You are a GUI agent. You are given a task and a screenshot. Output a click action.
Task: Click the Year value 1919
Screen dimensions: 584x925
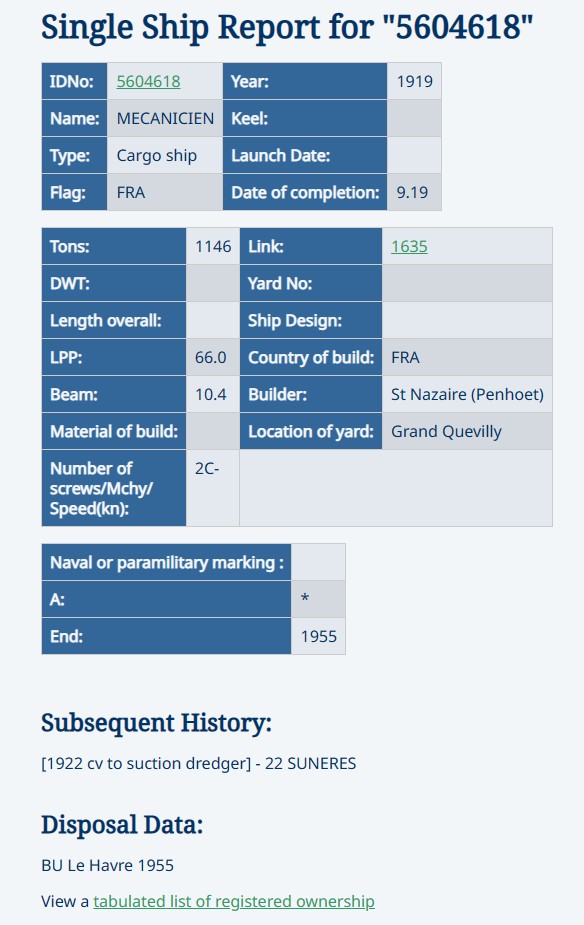414,81
